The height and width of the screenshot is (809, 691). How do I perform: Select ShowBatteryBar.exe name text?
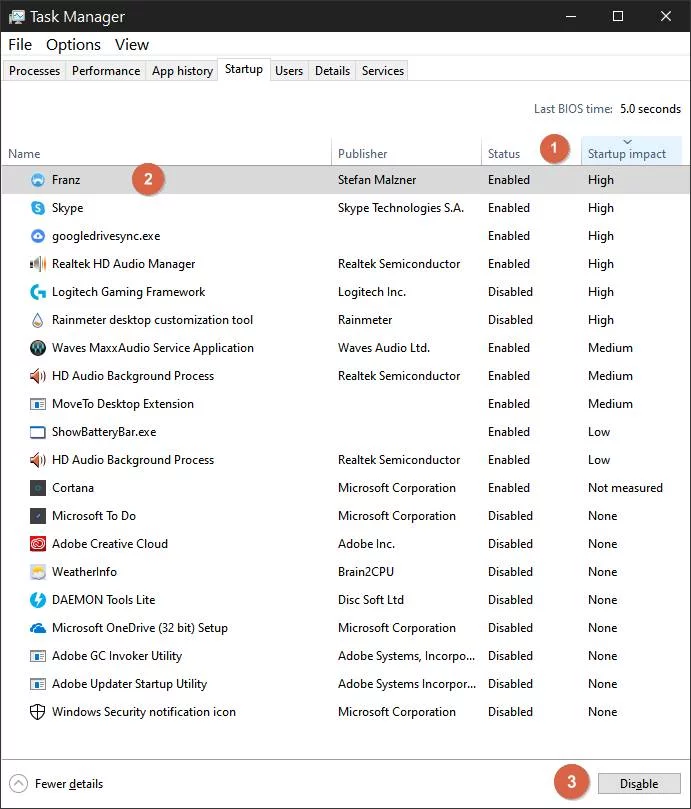click(104, 432)
